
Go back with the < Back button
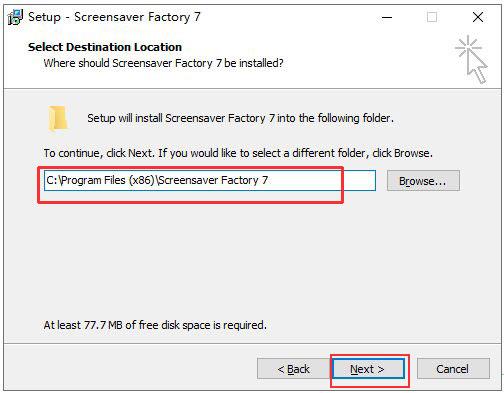(293, 369)
